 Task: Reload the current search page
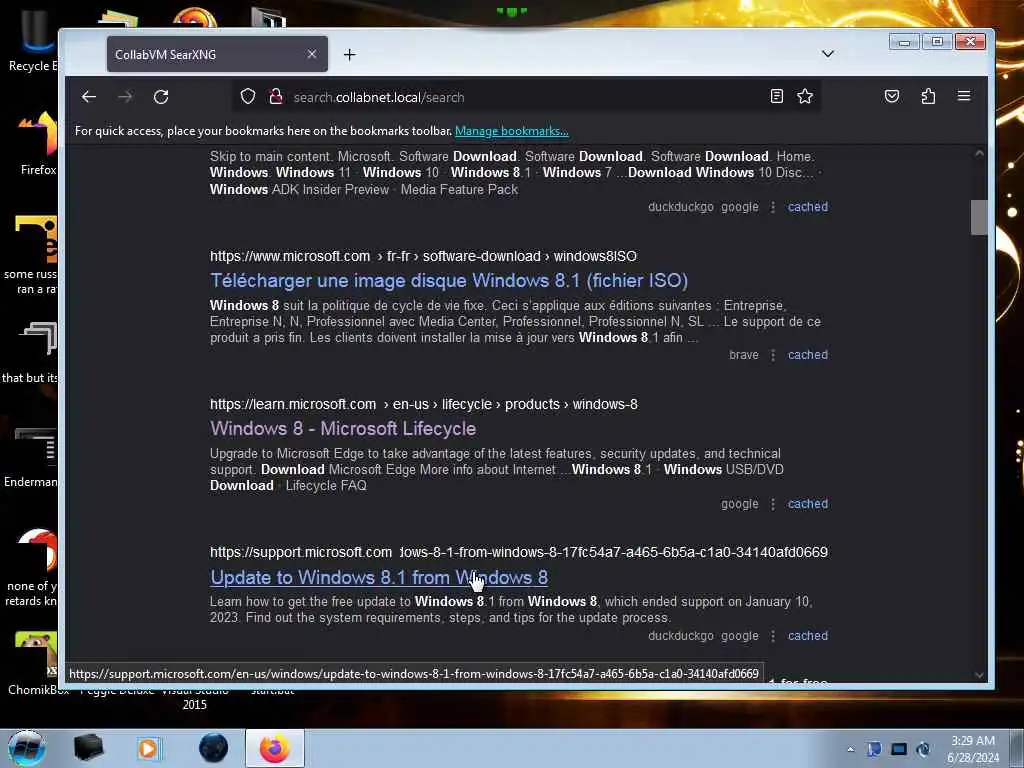[161, 97]
